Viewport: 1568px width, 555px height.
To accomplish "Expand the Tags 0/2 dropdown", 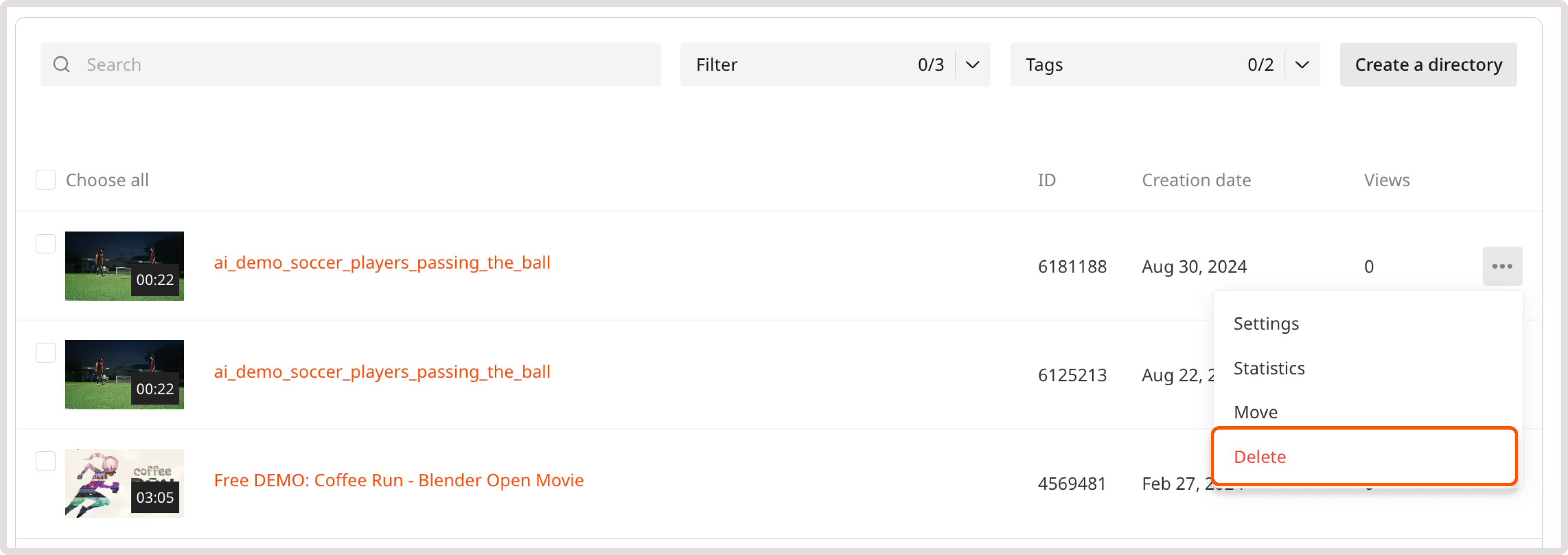I will (x=1164, y=64).
